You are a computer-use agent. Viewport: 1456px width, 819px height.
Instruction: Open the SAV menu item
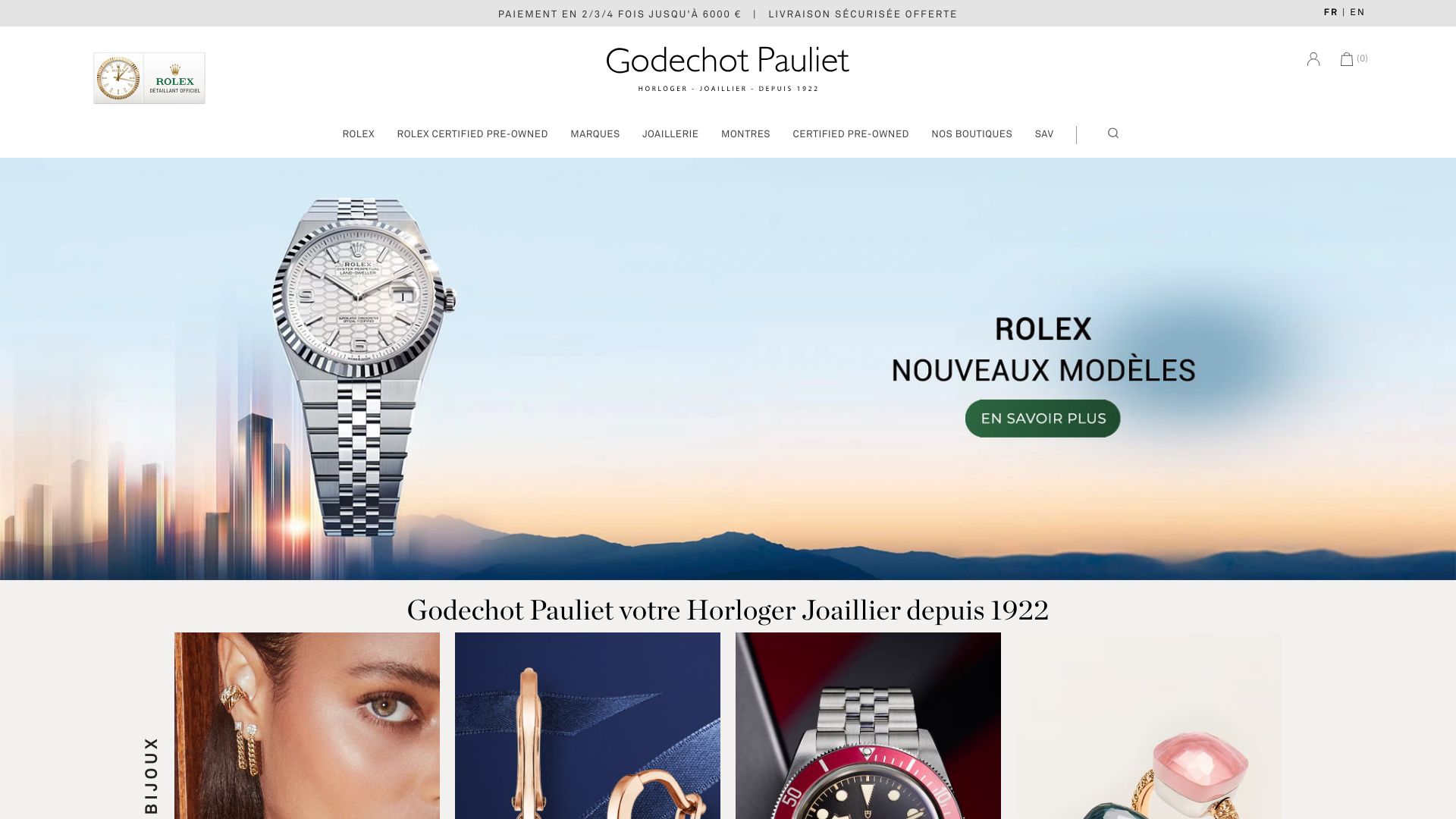[1044, 134]
